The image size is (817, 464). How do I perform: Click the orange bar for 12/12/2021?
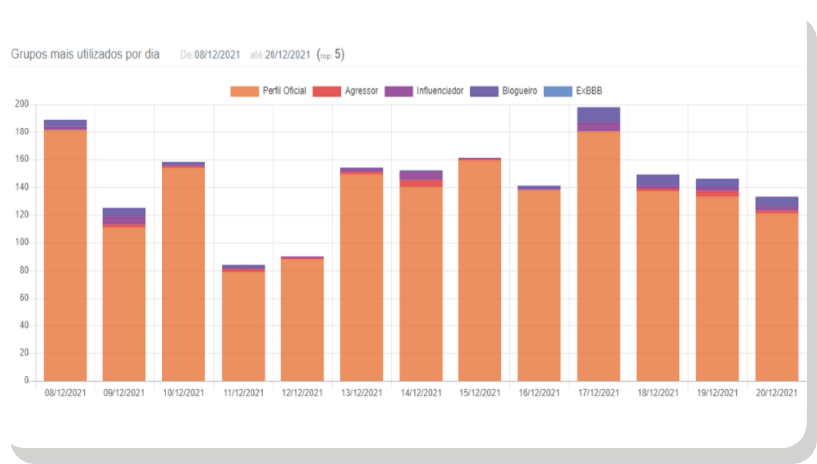coord(302,320)
